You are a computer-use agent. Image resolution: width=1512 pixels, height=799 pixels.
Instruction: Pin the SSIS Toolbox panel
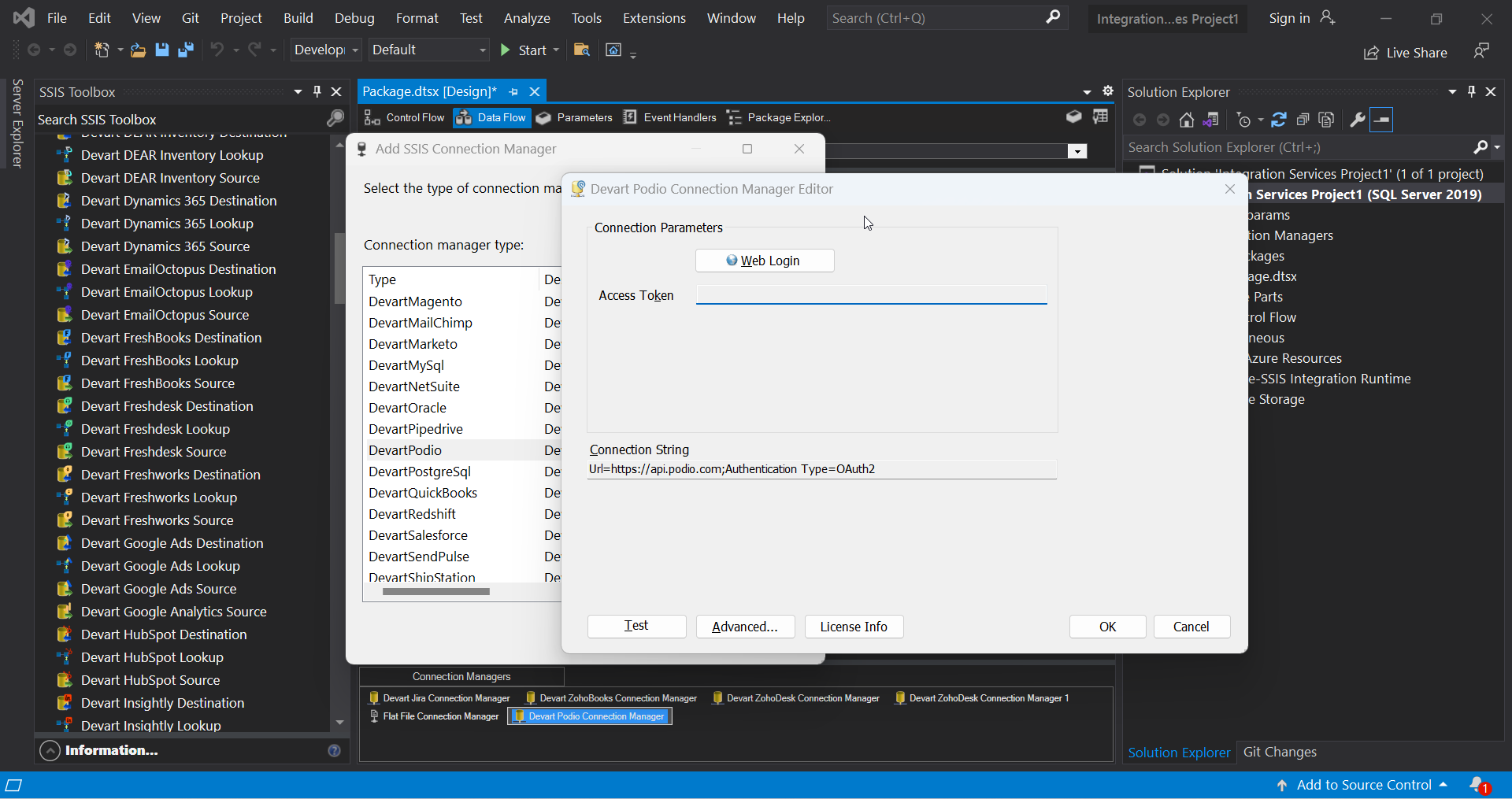click(x=317, y=91)
